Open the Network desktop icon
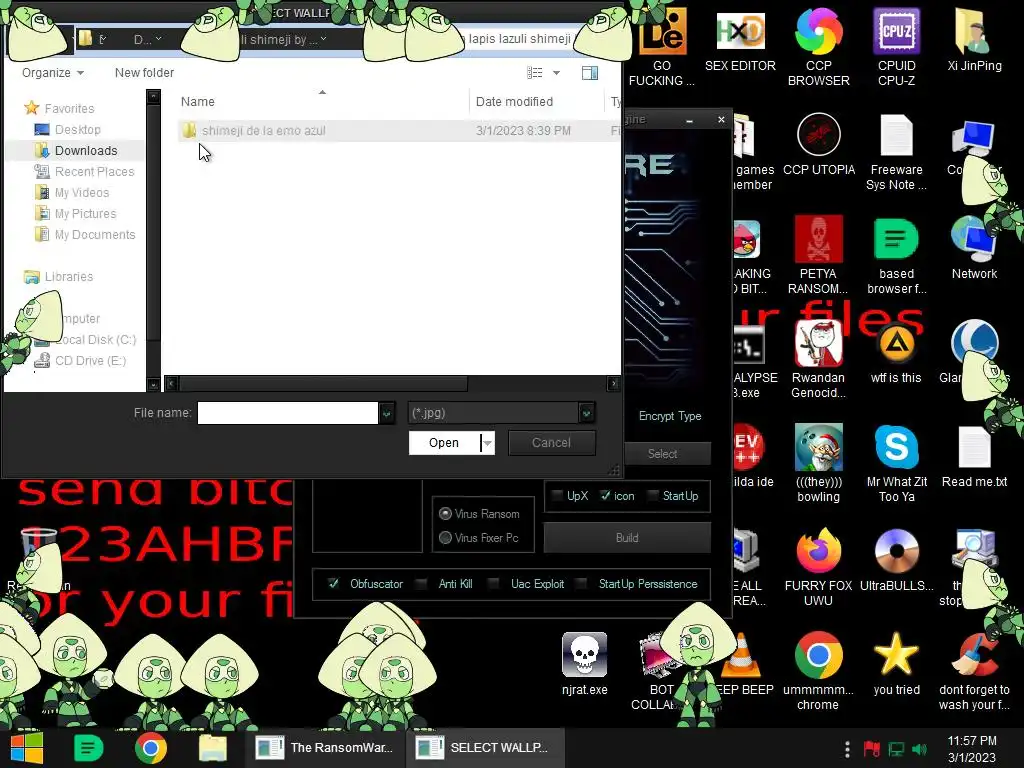This screenshot has width=1024, height=768. click(x=974, y=248)
